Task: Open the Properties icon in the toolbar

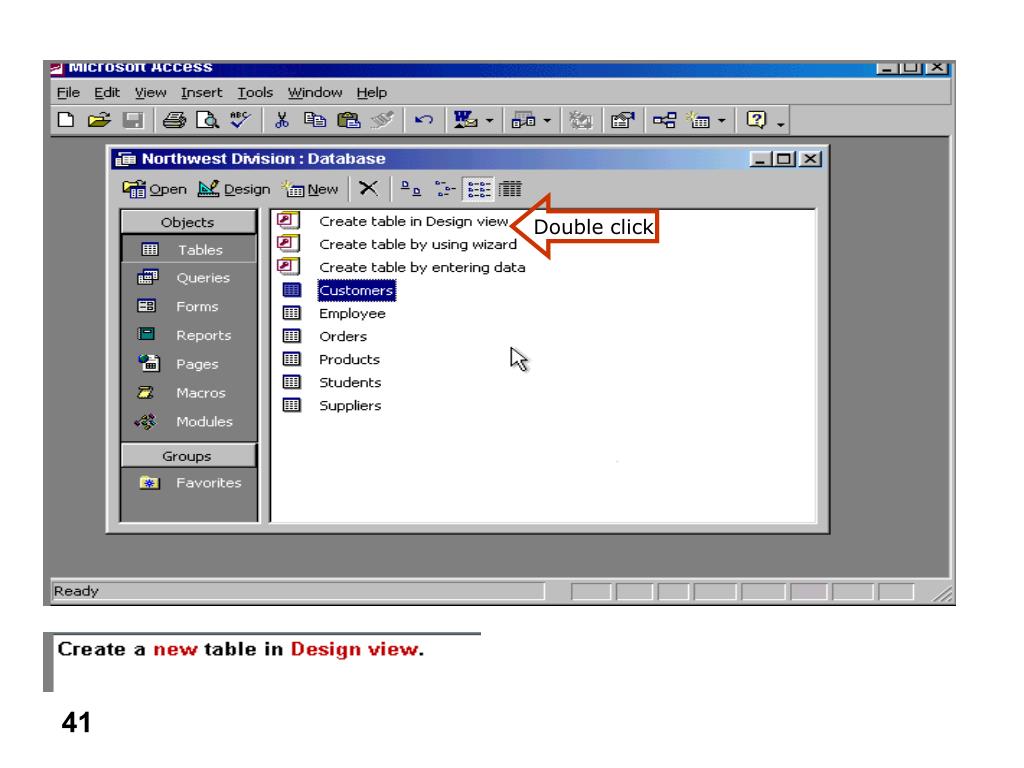Action: click(x=622, y=120)
